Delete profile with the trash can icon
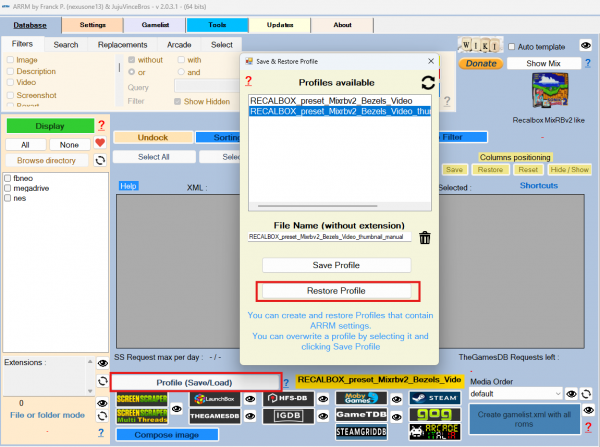The width and height of the screenshot is (600, 447). [425, 238]
